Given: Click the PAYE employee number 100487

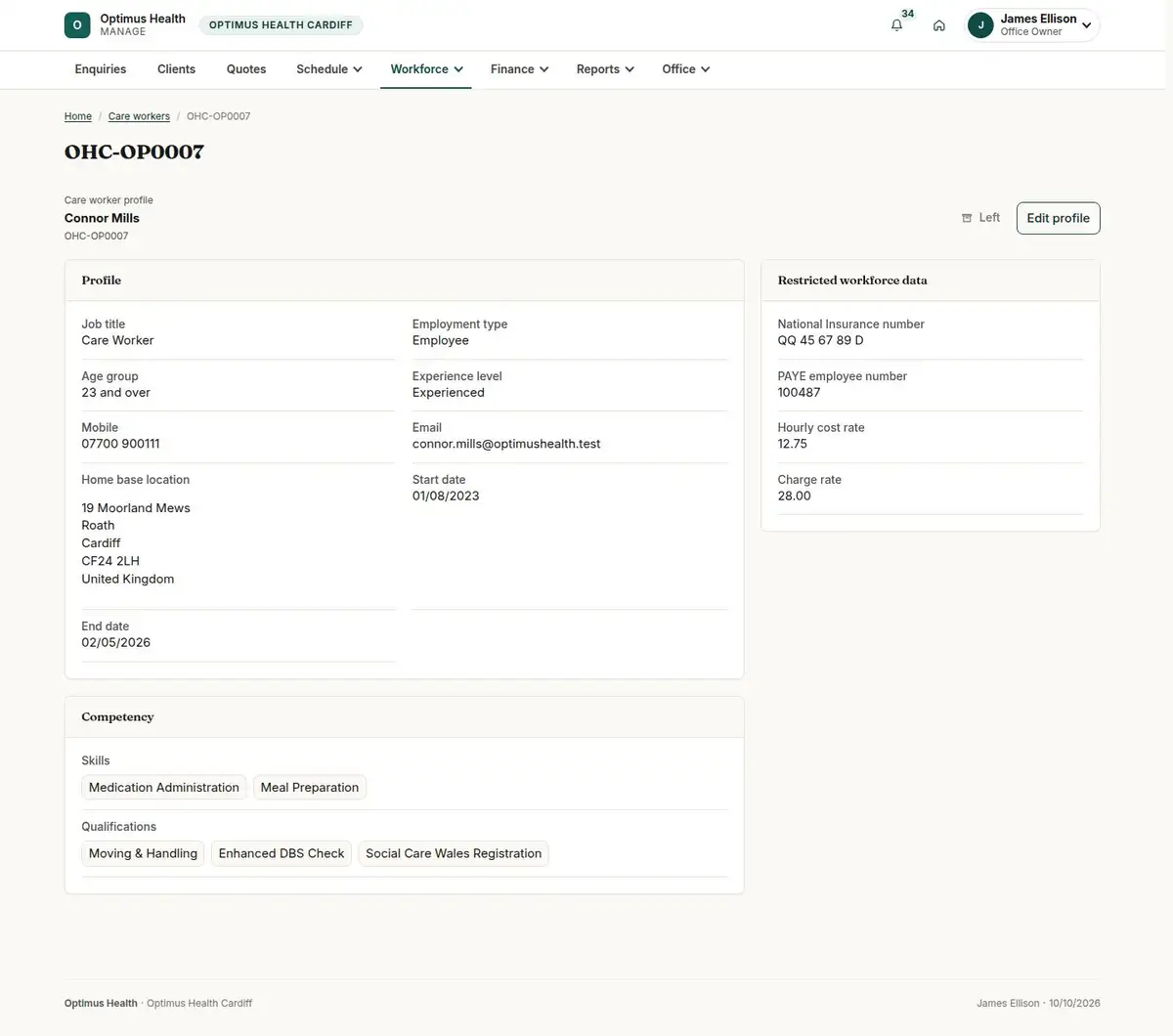Looking at the screenshot, I should 800,392.
